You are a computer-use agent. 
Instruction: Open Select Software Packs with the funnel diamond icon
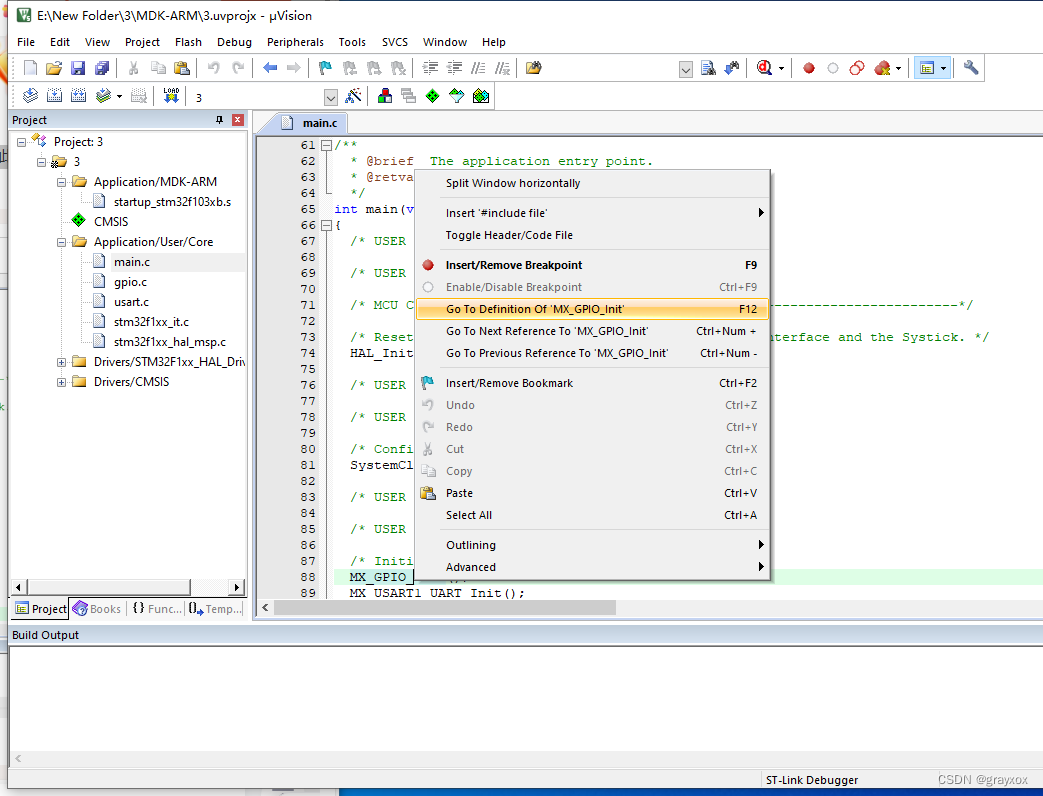coord(456,96)
